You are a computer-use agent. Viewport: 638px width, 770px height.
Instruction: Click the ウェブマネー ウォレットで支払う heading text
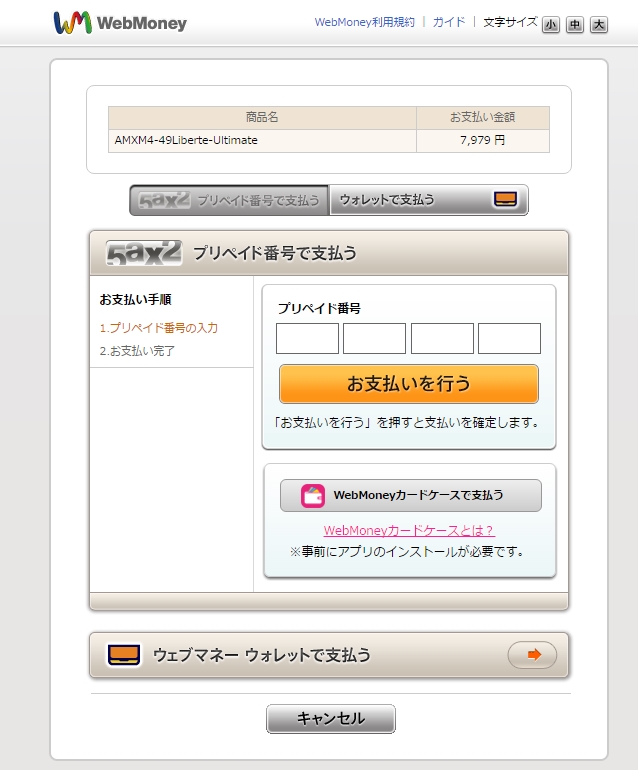point(262,655)
